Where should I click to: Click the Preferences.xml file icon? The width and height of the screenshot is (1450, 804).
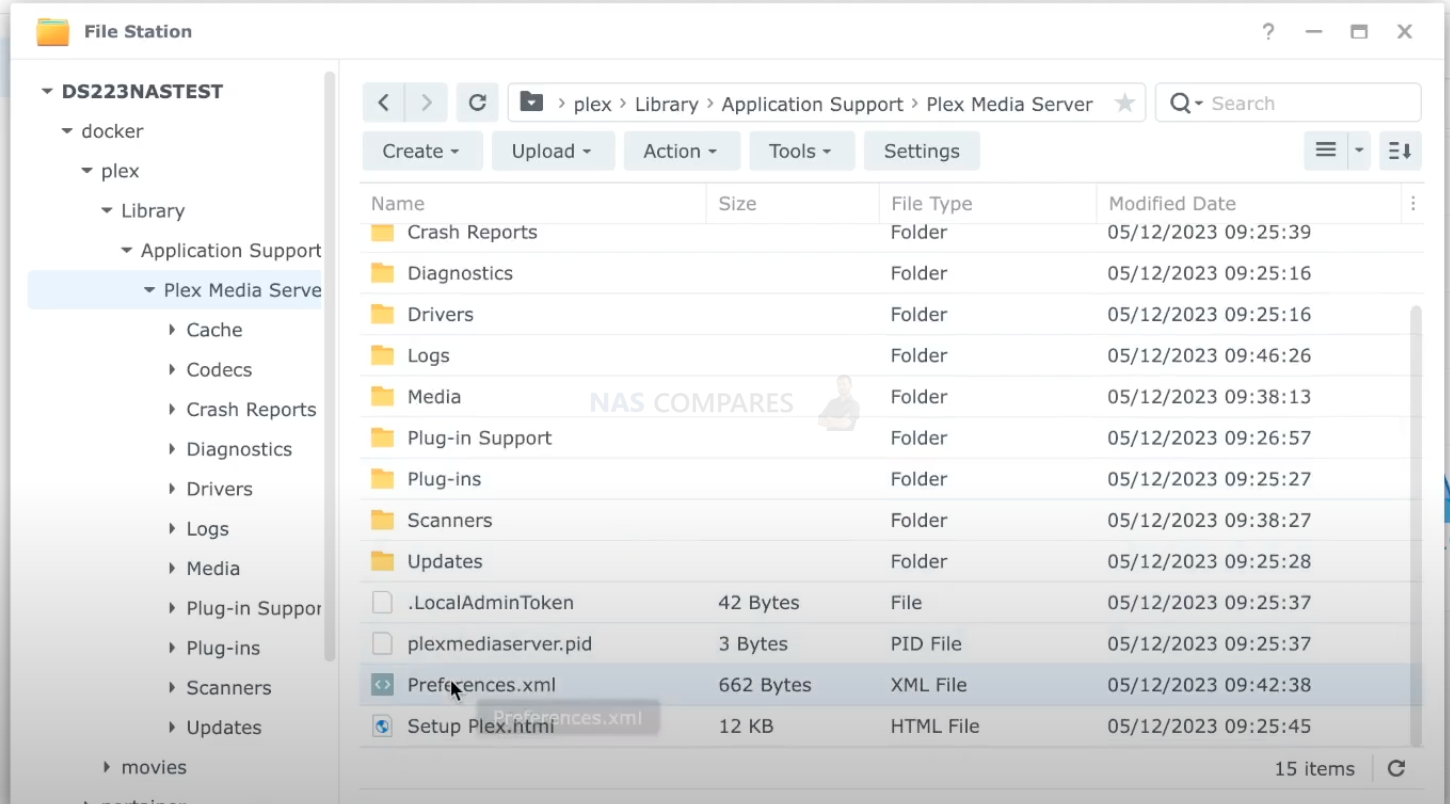tap(382, 685)
